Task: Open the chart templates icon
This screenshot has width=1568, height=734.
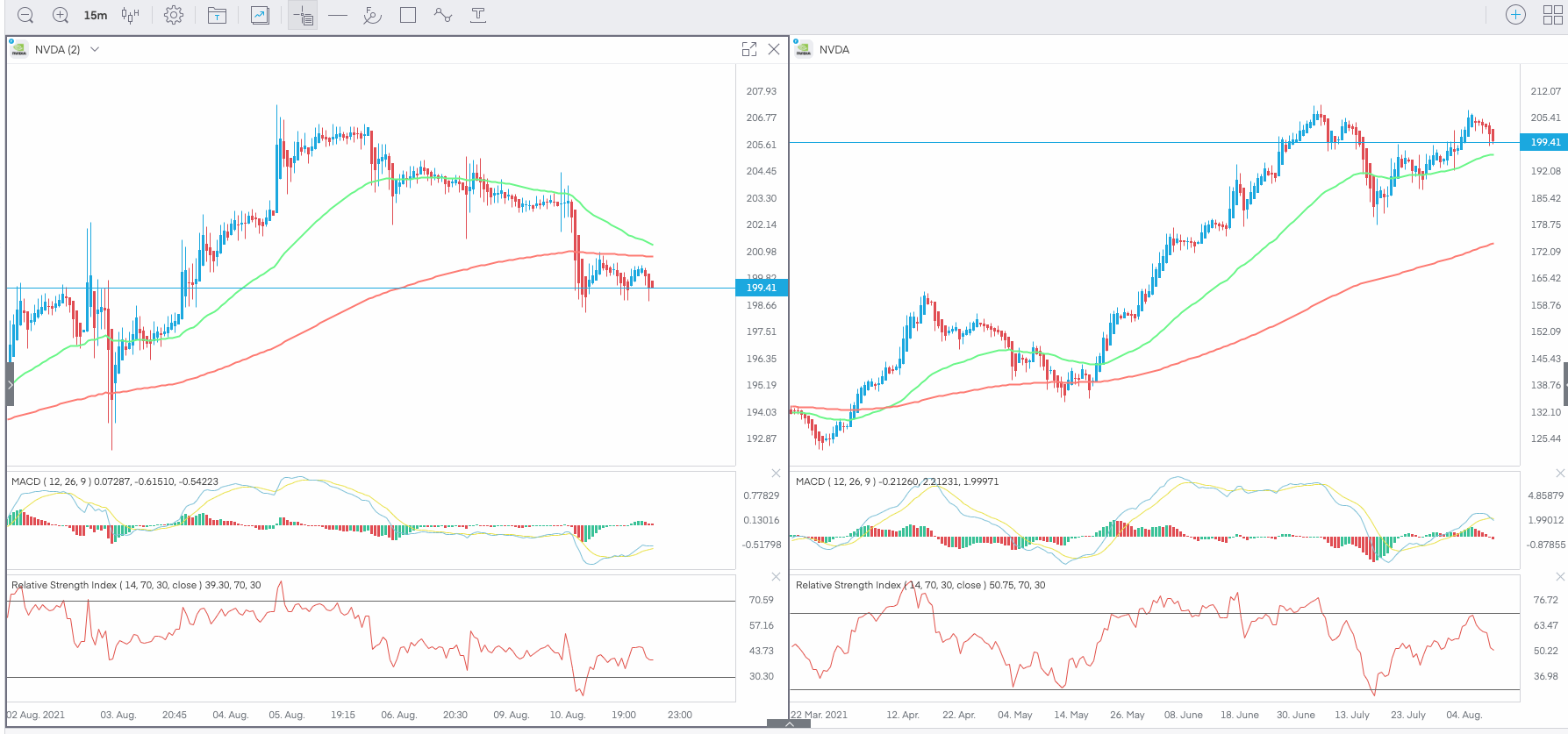Action: click(217, 15)
